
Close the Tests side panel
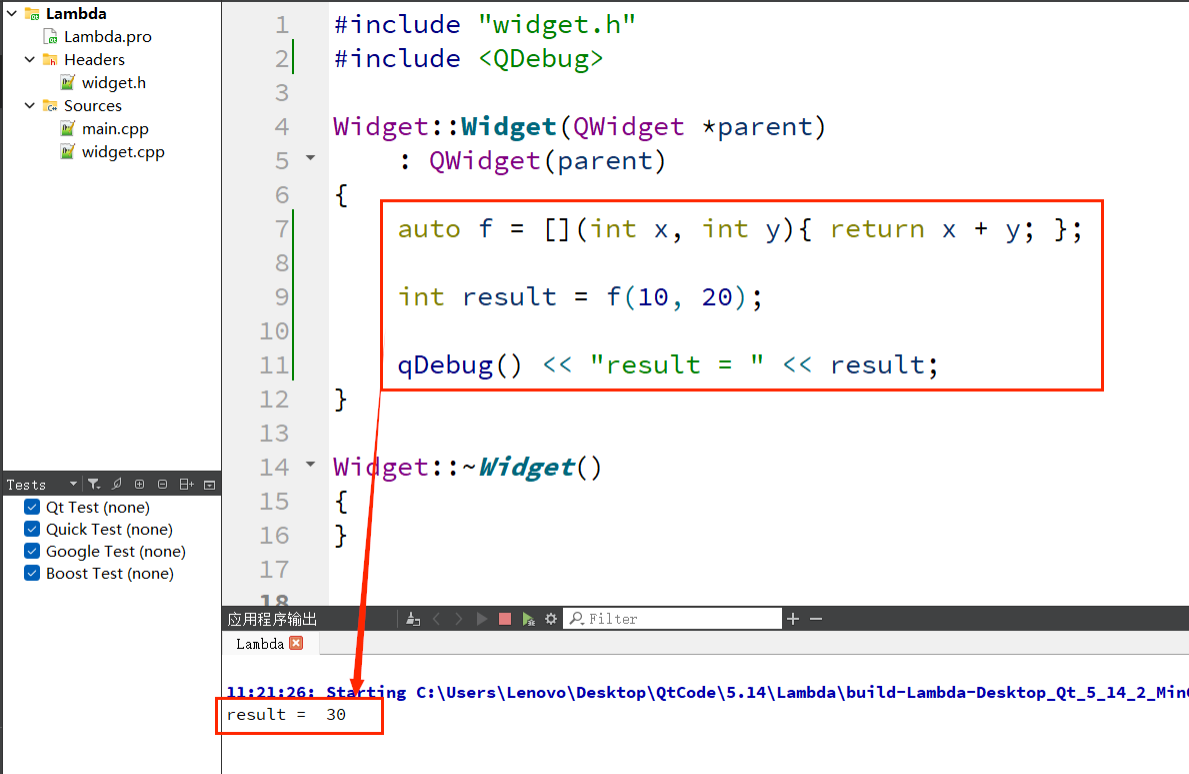pyautogui.click(x=210, y=484)
